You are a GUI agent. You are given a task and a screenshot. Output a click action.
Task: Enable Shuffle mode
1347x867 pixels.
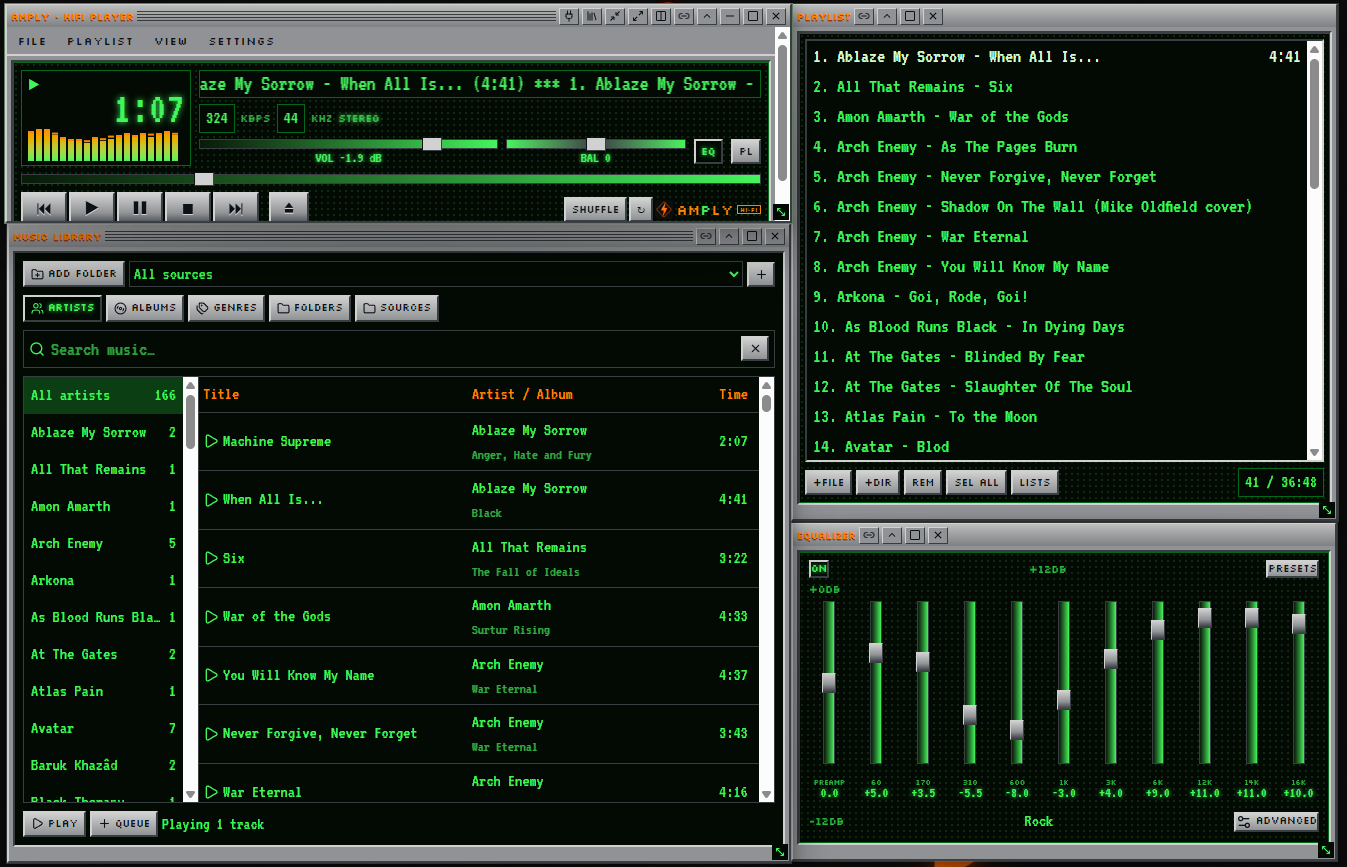pos(595,209)
